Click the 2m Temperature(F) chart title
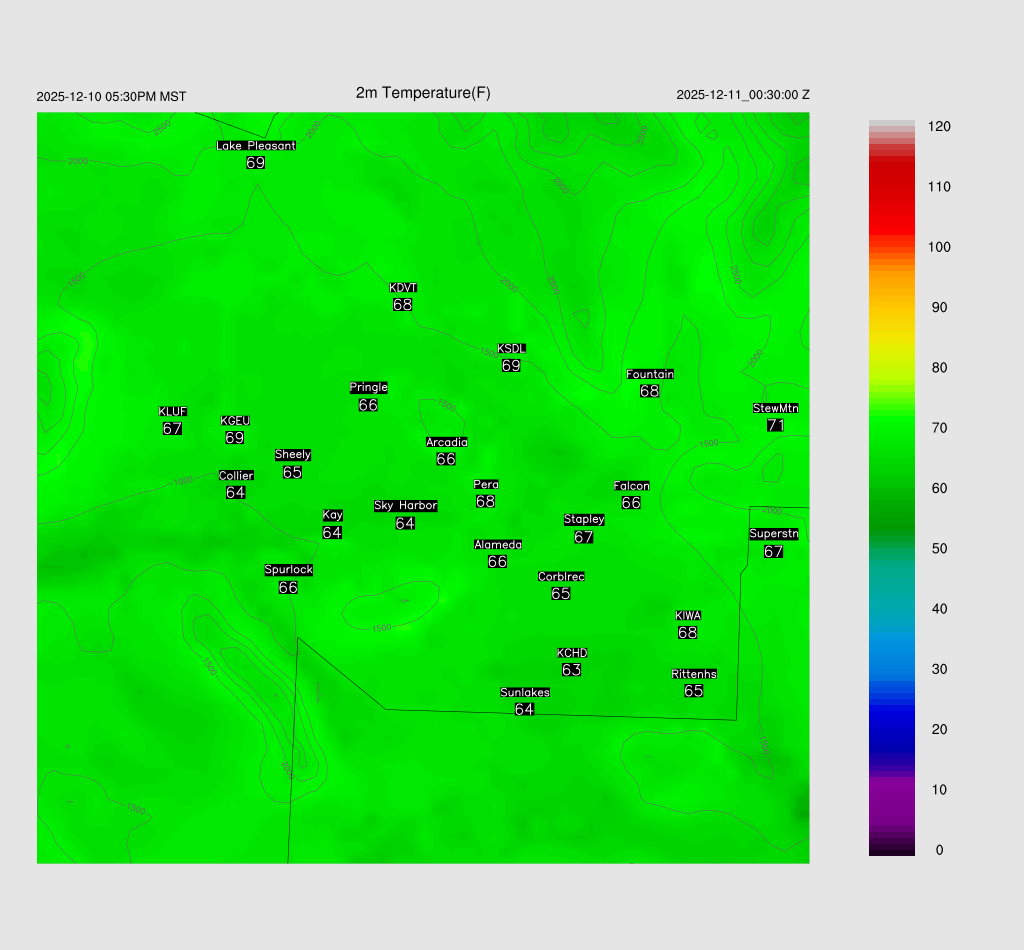 pos(423,93)
